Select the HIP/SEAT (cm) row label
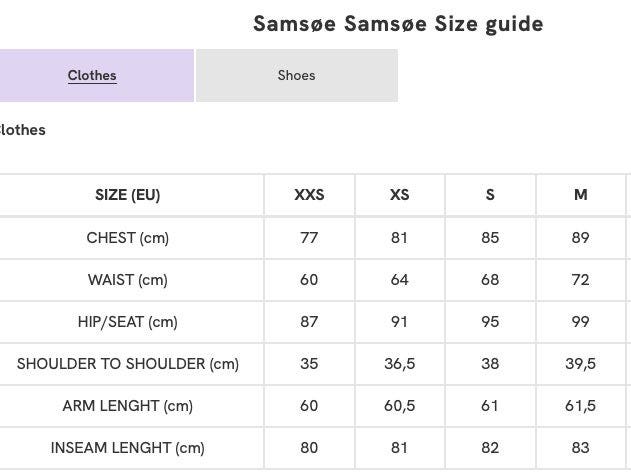This screenshot has height=473, width=631. click(x=128, y=322)
